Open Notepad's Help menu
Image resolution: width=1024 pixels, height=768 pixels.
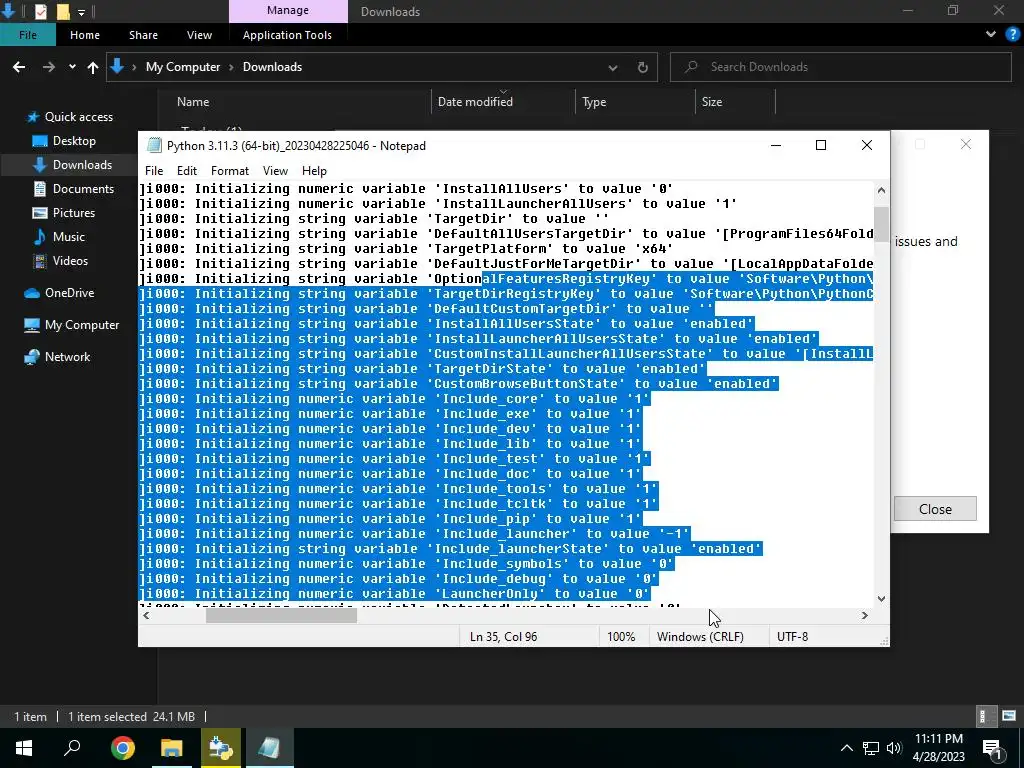(x=314, y=170)
